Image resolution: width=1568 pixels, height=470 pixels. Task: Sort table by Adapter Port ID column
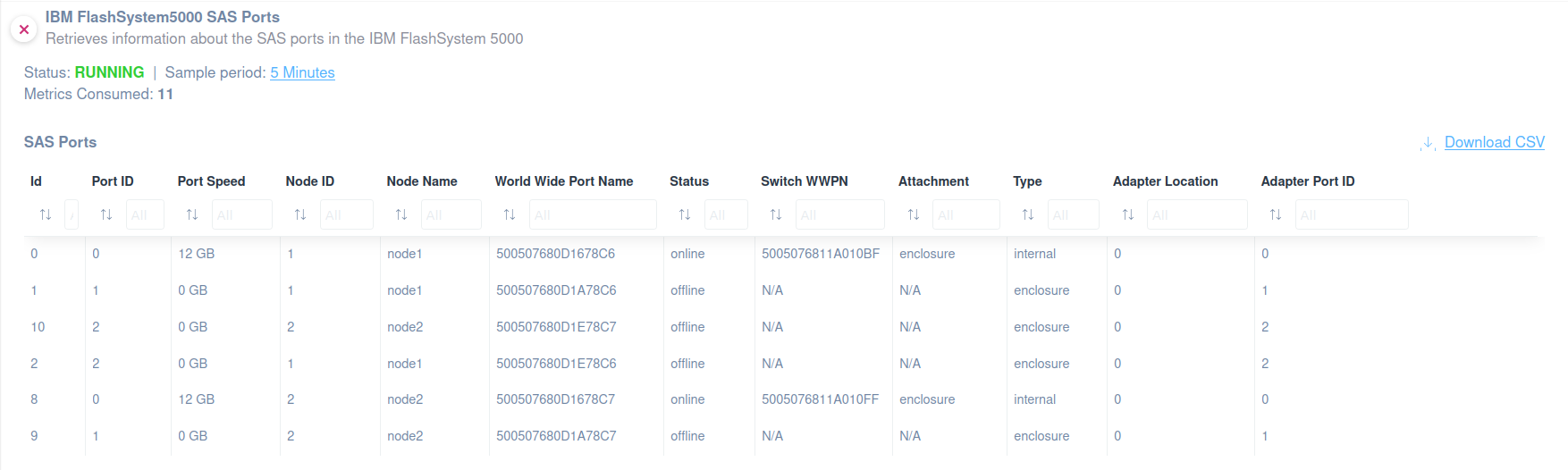(x=1276, y=214)
